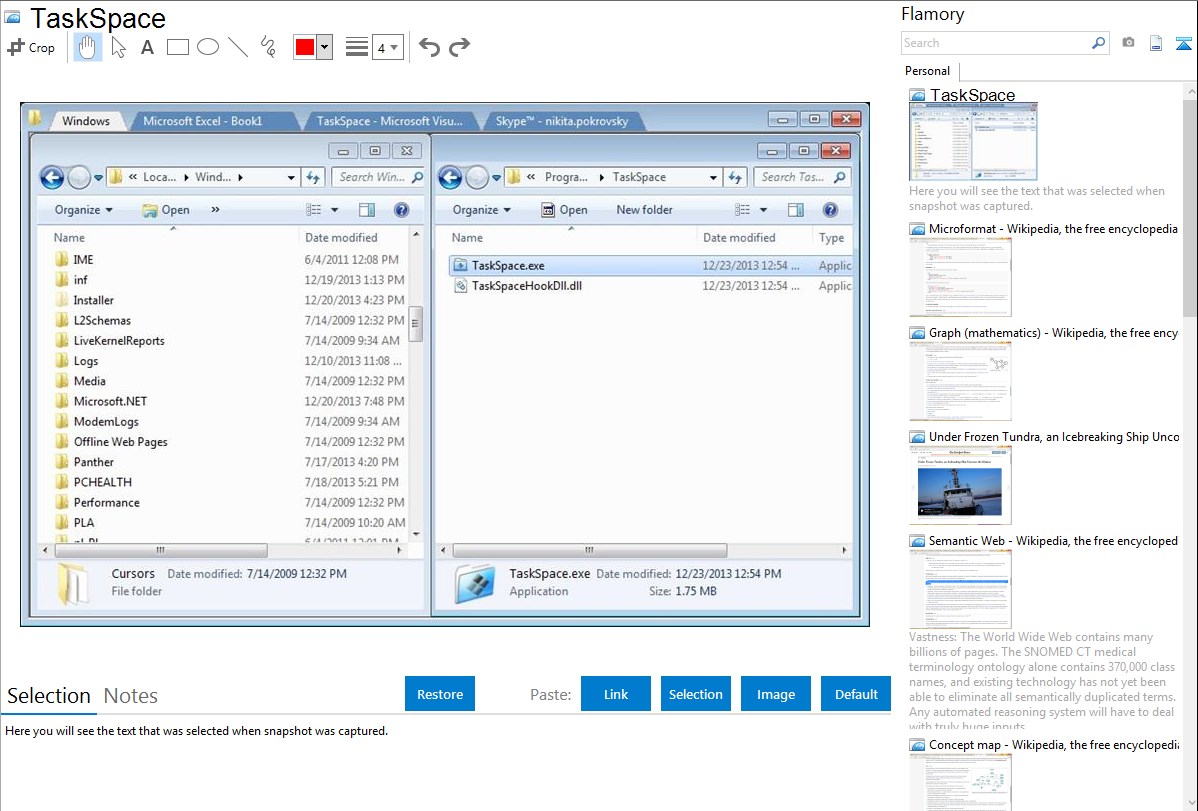Viewport: 1198px width, 811px height.
Task: Switch to the Personal tab
Action: click(x=928, y=71)
